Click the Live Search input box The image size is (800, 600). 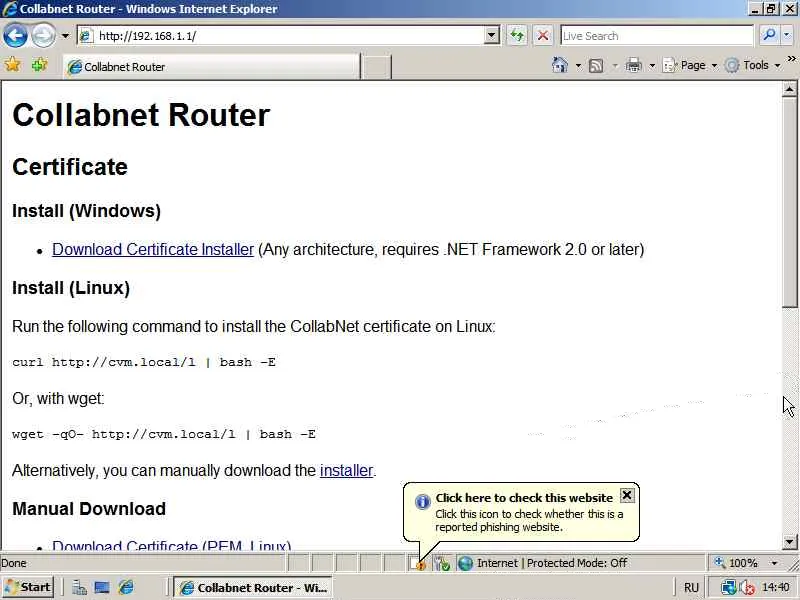click(657, 36)
